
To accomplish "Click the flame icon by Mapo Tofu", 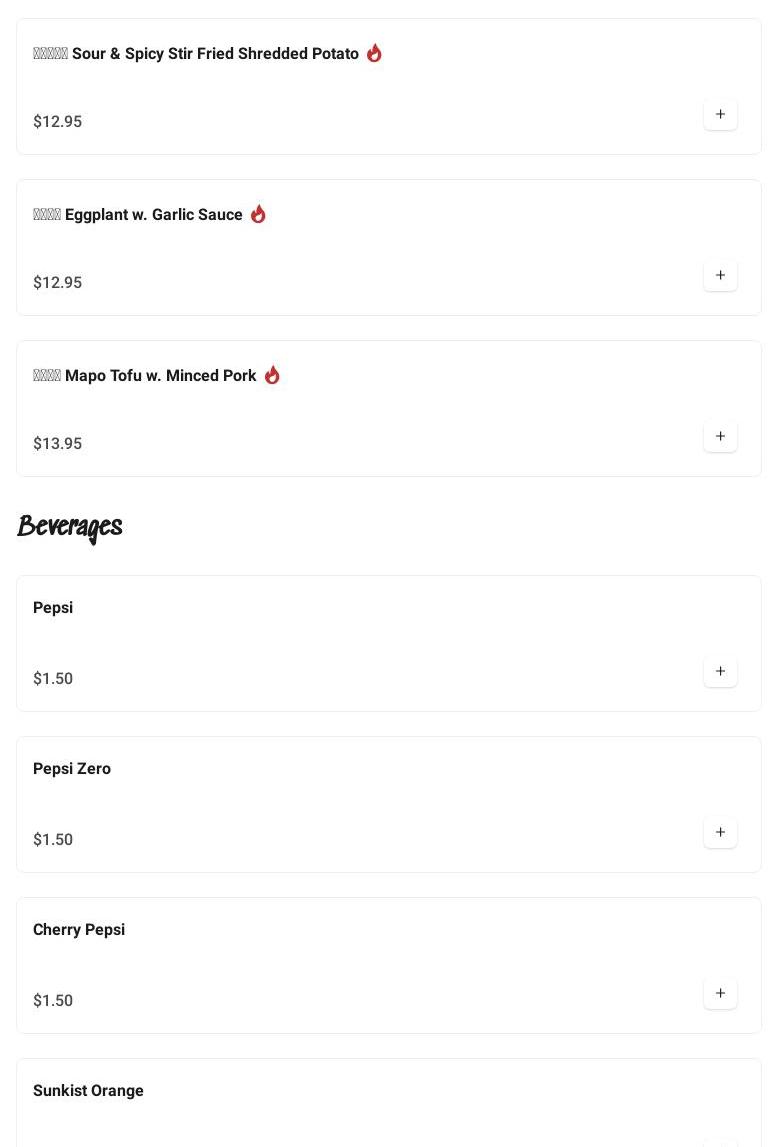I will pos(272,375).
